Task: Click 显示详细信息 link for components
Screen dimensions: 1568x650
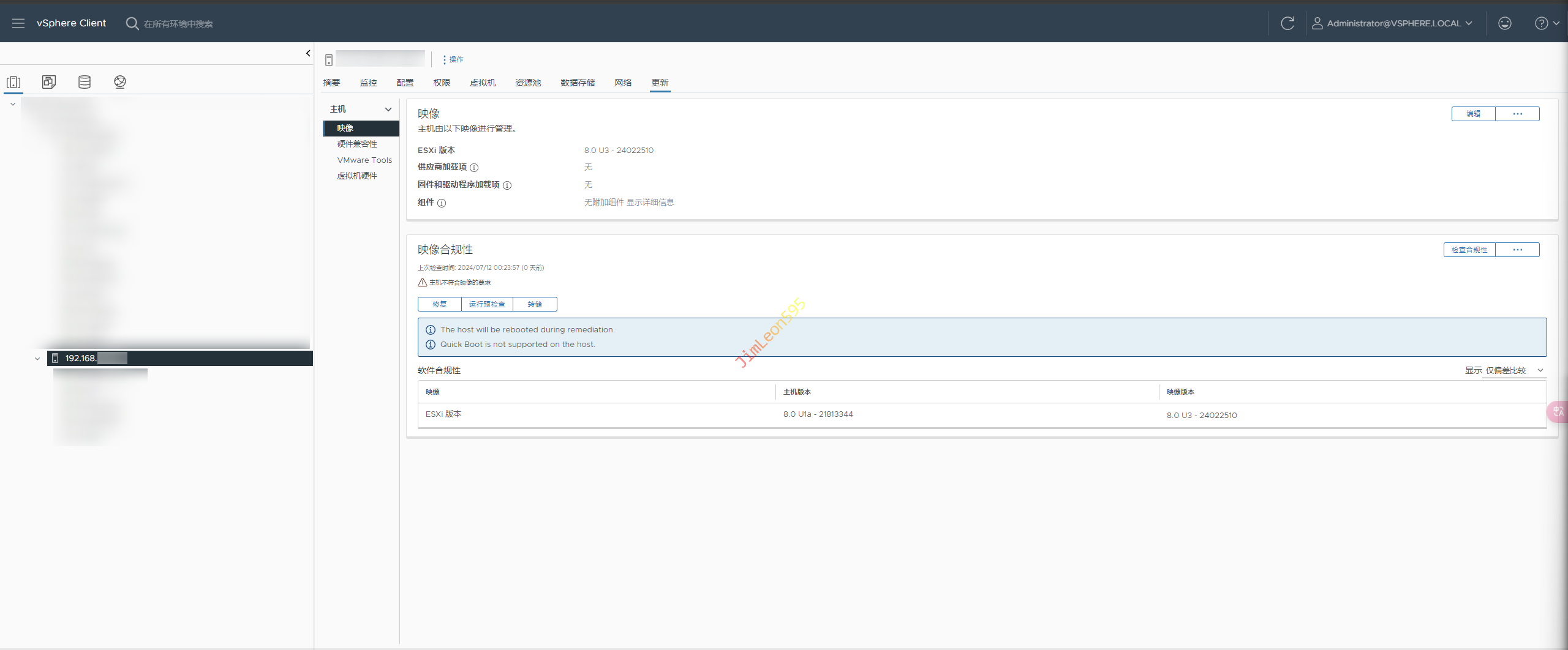Action: tap(650, 203)
